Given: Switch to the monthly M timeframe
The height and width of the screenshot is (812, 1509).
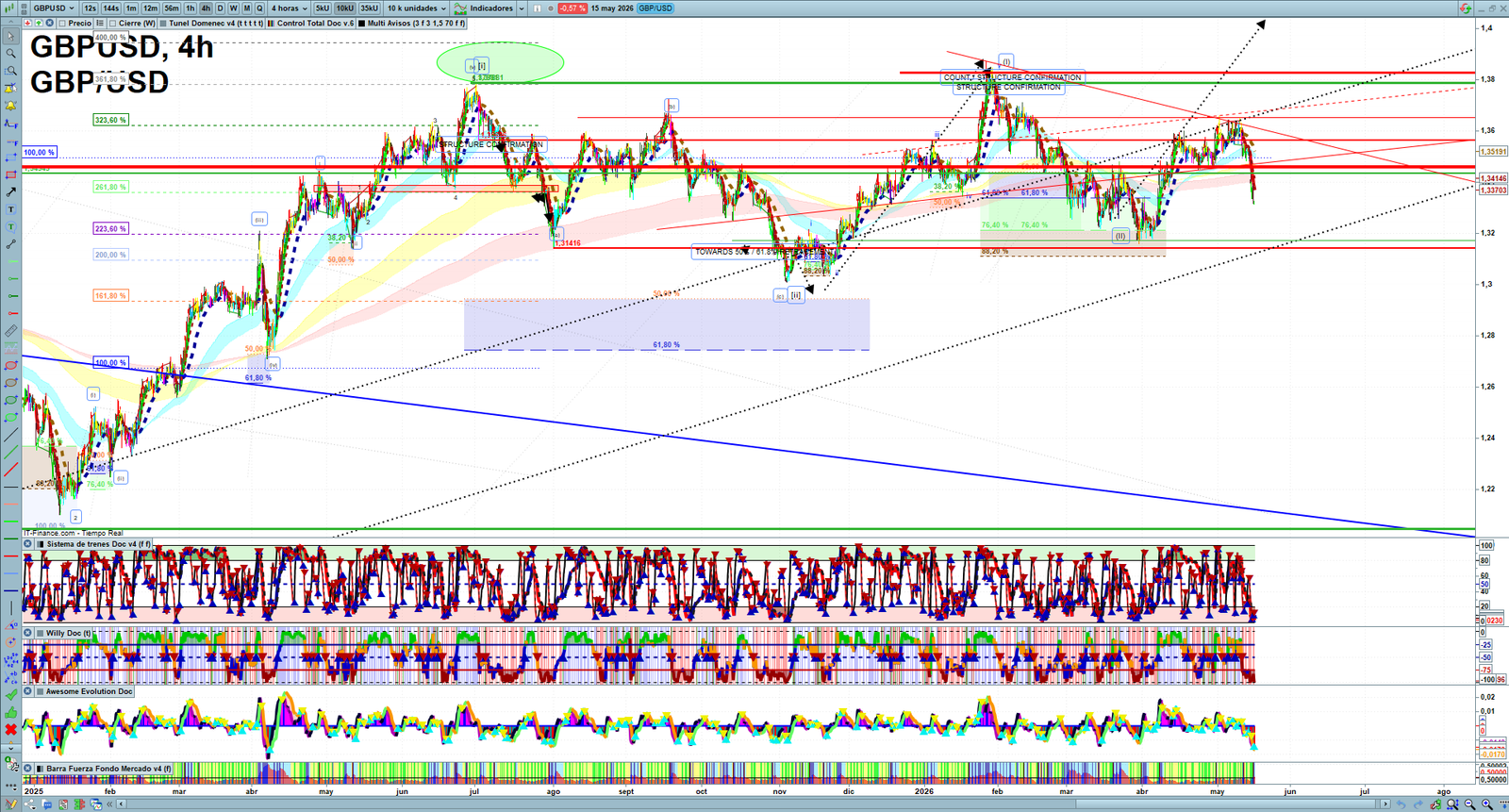Looking at the screenshot, I should tap(247, 8).
